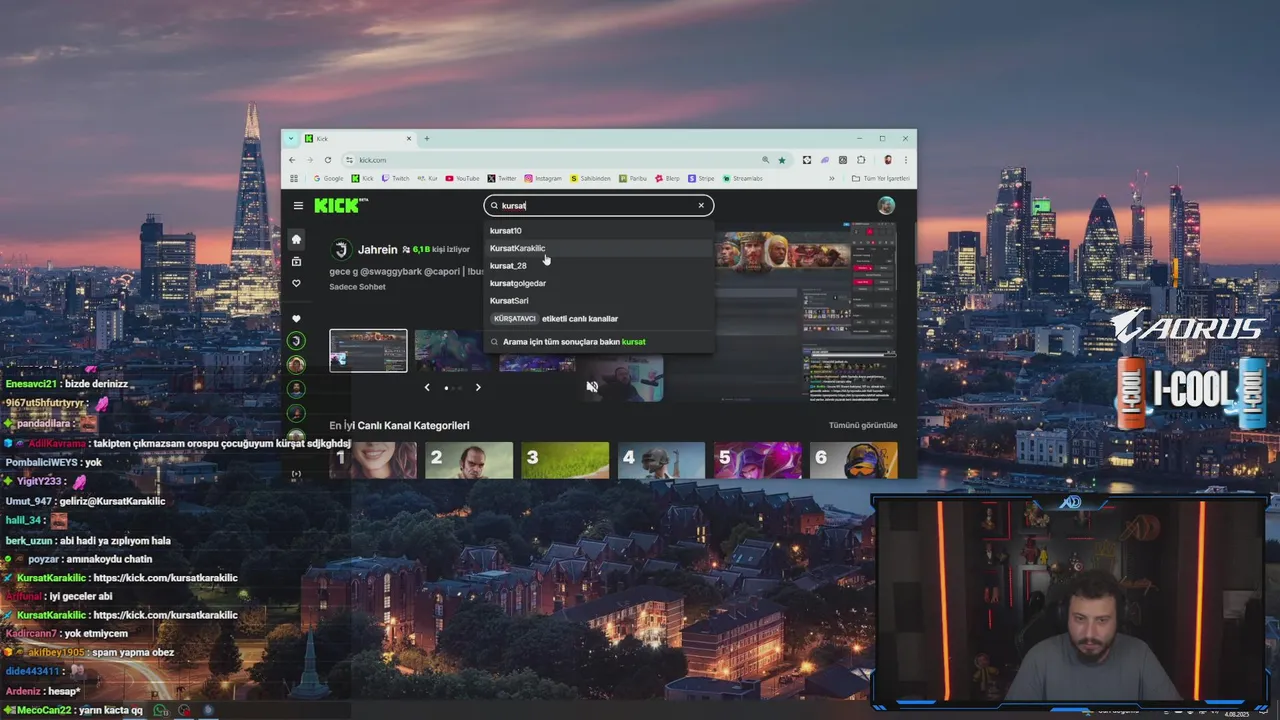Screen dimensions: 1280x720
Task: Open the user profile avatar menu
Action: (x=886, y=205)
